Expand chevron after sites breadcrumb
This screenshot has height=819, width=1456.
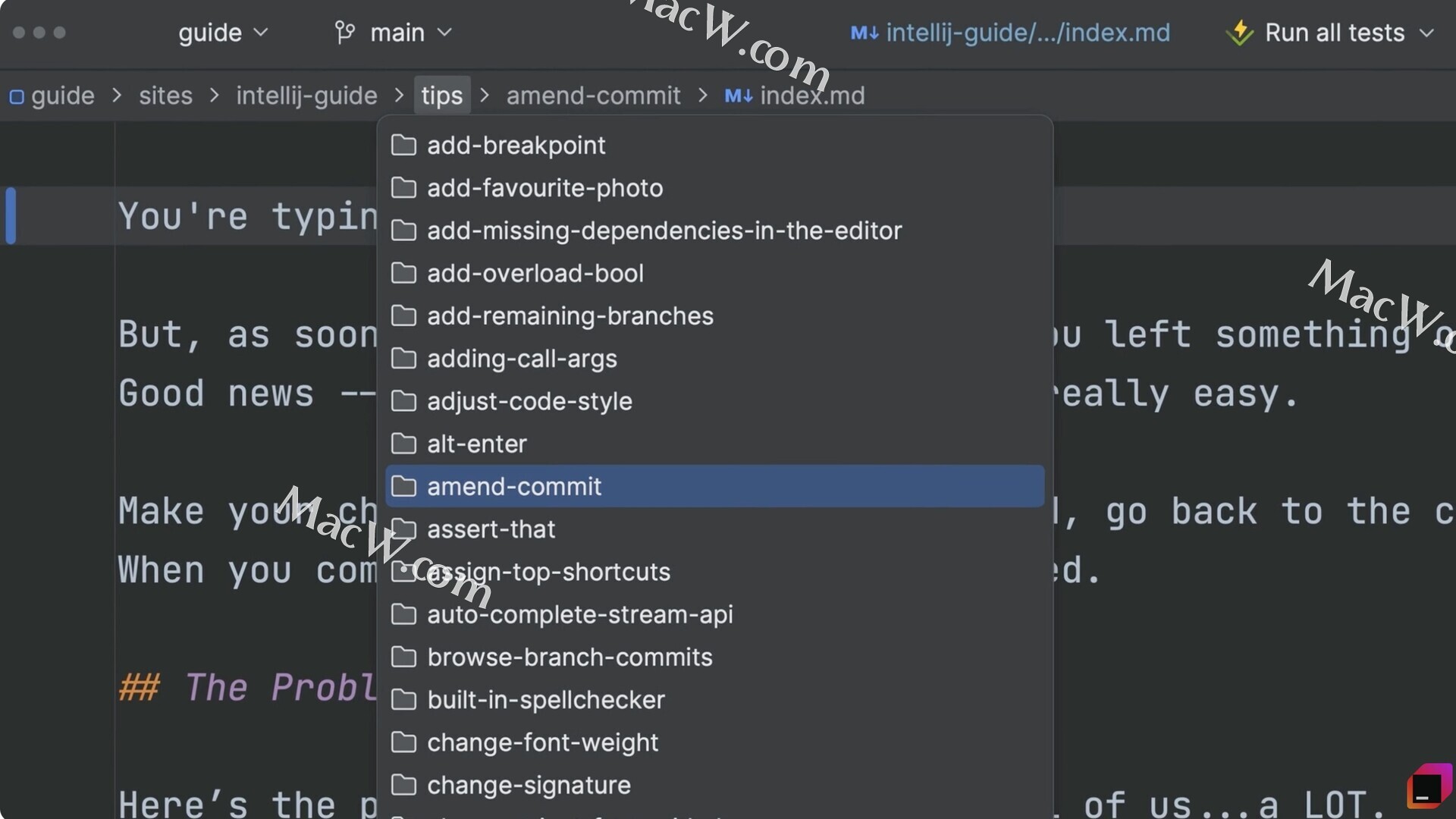pos(215,96)
